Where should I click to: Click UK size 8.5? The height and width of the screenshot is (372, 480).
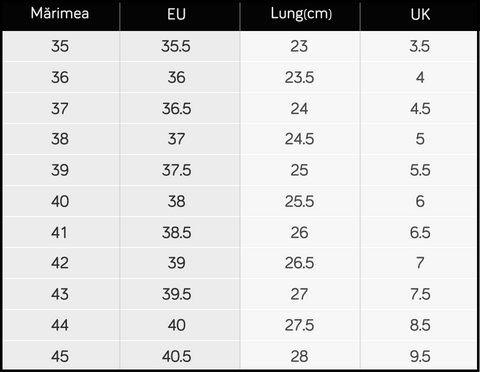point(420,325)
